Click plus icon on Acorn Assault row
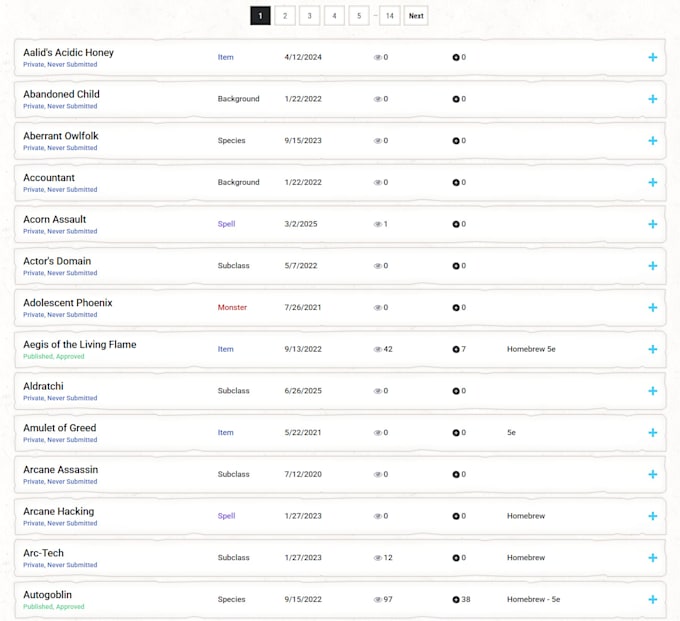Image resolution: width=680 pixels, height=621 pixels. tap(652, 224)
